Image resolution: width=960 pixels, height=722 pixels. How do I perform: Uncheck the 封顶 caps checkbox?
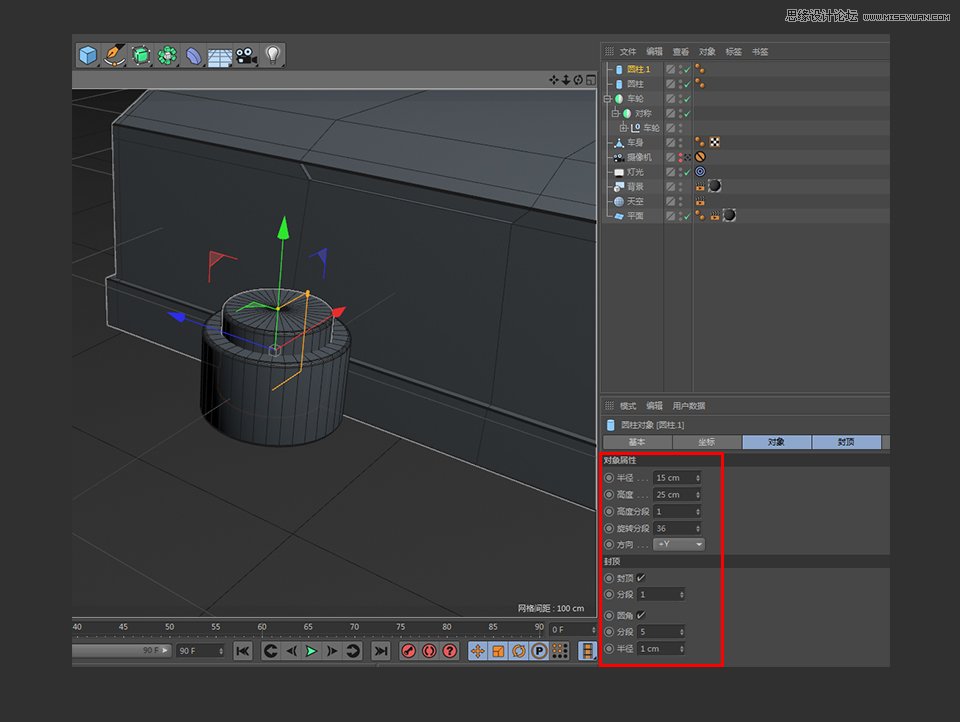643,578
